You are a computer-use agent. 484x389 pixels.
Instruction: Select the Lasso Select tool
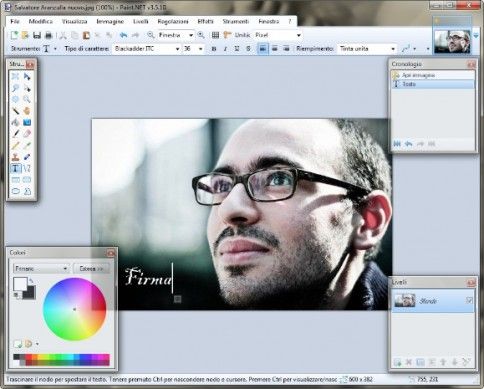pos(15,88)
